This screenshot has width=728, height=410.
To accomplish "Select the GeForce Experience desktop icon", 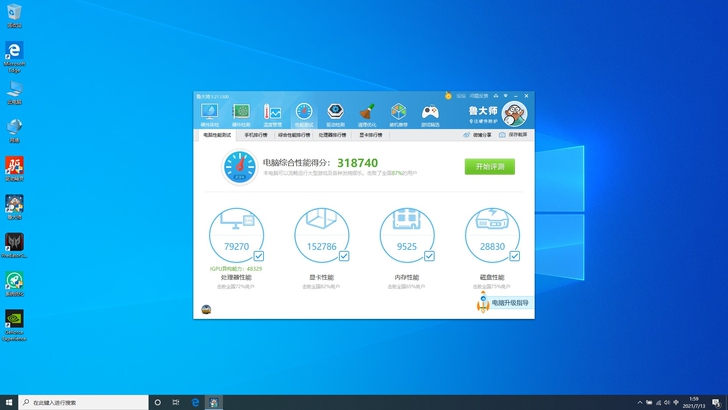I will pyautogui.click(x=14, y=325).
